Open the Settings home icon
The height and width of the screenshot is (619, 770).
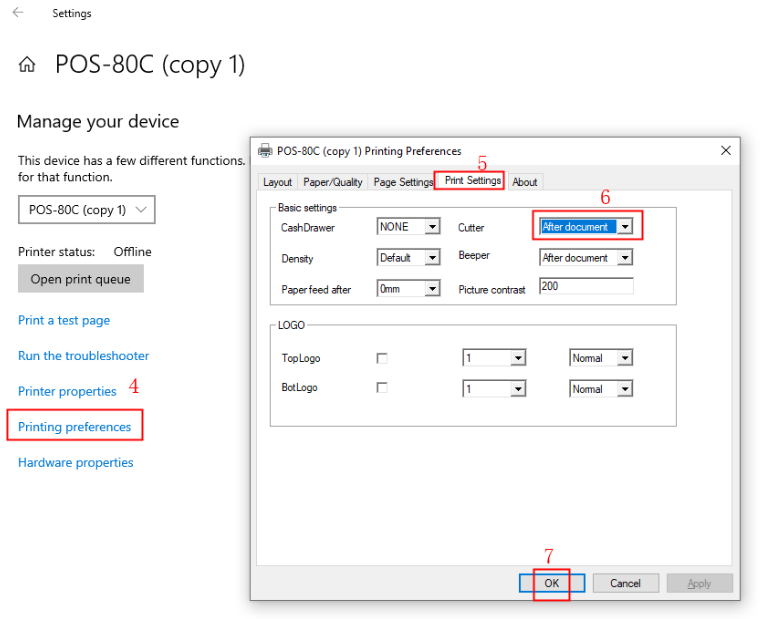[27, 64]
